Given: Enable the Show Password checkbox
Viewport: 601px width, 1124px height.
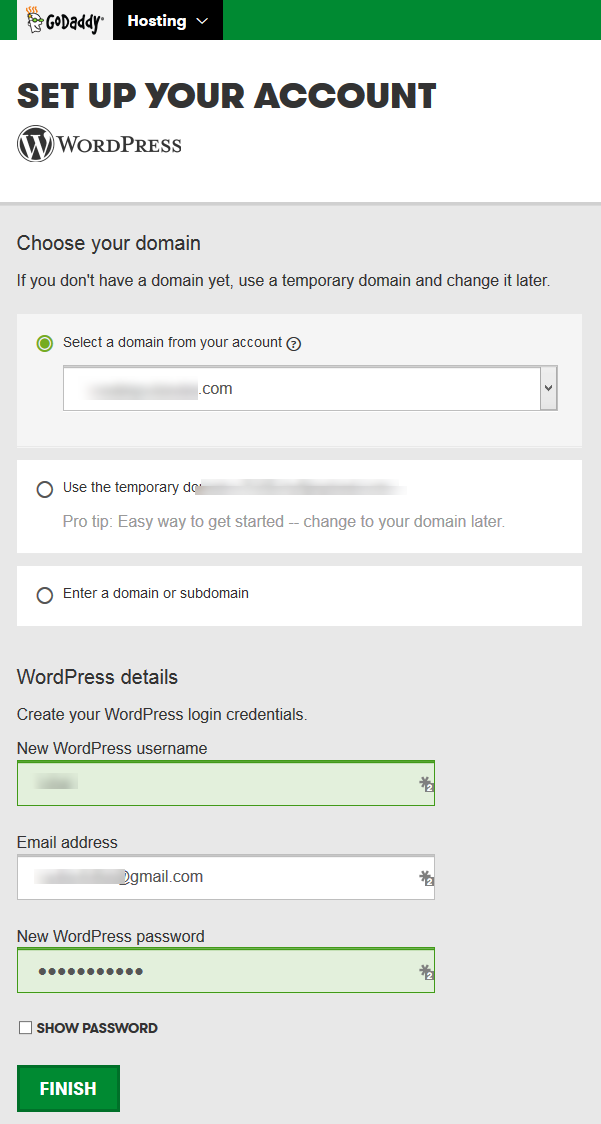Looking at the screenshot, I should click(x=26, y=1028).
